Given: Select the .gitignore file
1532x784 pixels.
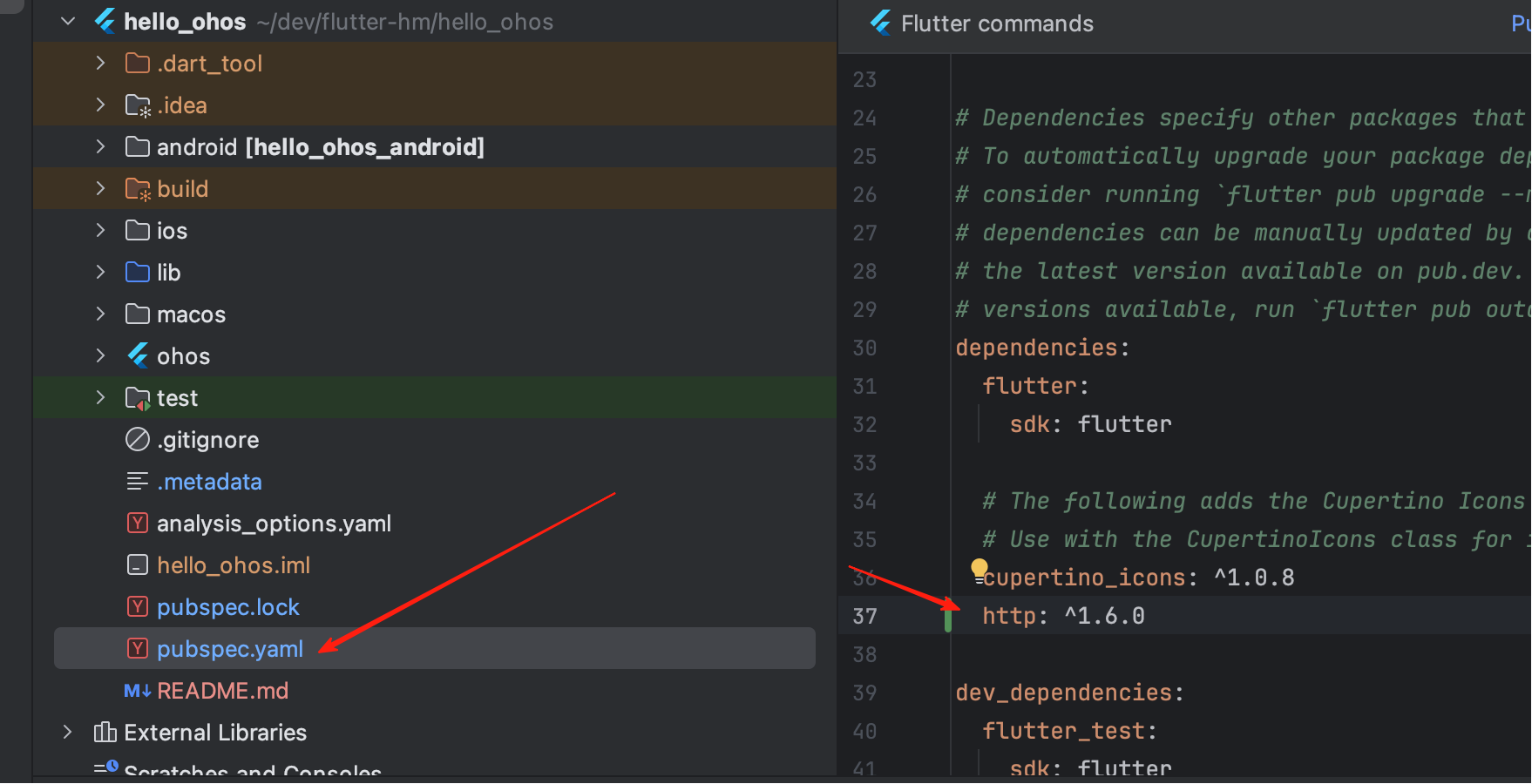Looking at the screenshot, I should (208, 439).
